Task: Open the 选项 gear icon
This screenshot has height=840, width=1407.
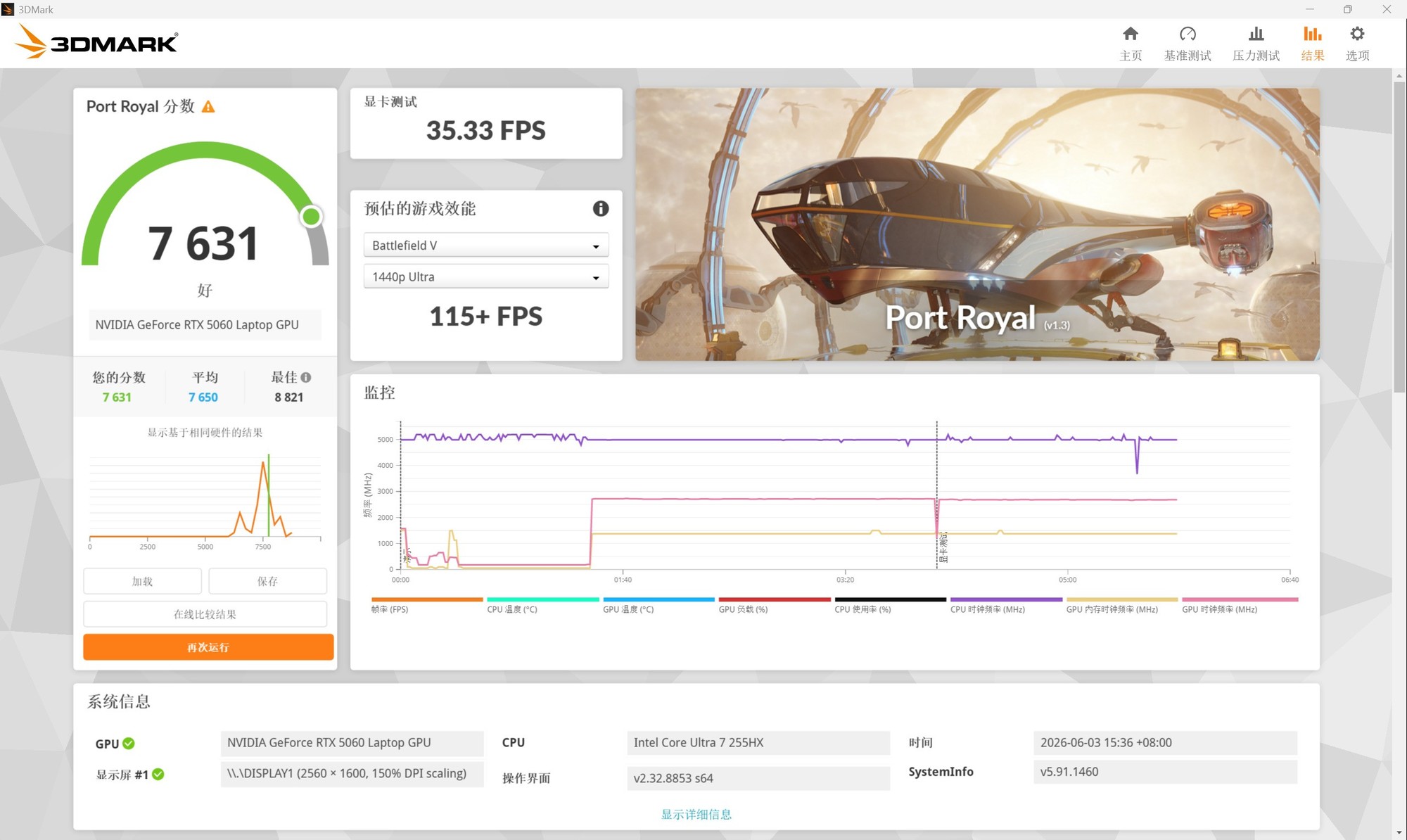Action: point(1357,34)
